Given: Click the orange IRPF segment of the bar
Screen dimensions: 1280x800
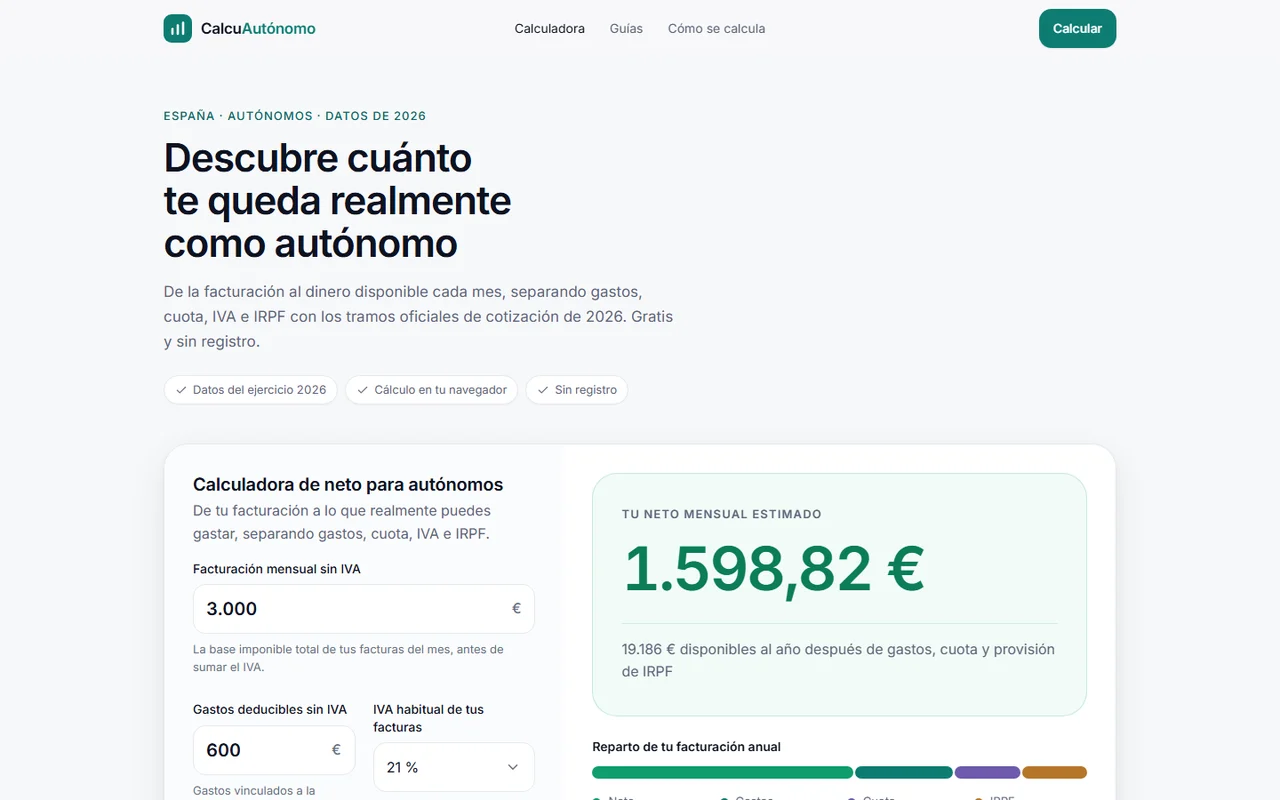Looking at the screenshot, I should tap(1054, 772).
